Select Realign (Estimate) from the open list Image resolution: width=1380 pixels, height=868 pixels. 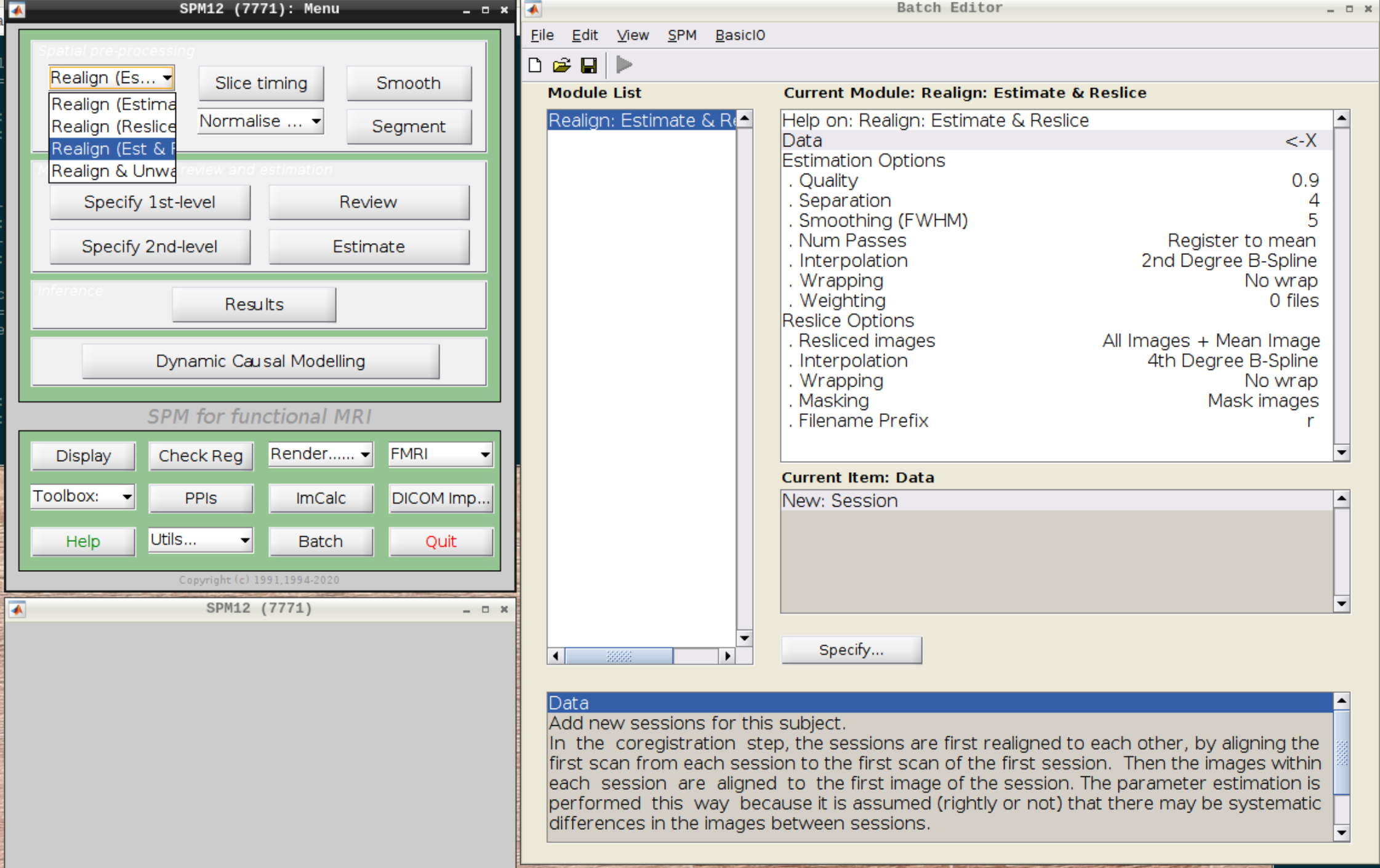(113, 104)
